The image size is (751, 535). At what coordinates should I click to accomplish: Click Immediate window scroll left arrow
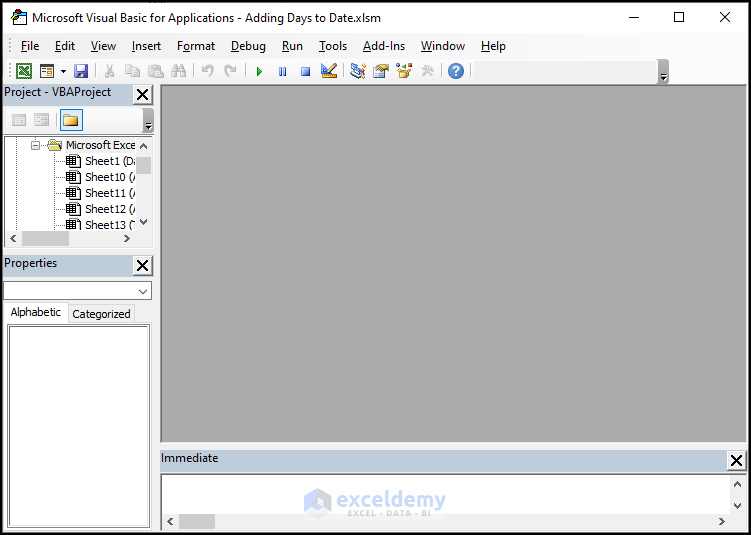(x=171, y=521)
